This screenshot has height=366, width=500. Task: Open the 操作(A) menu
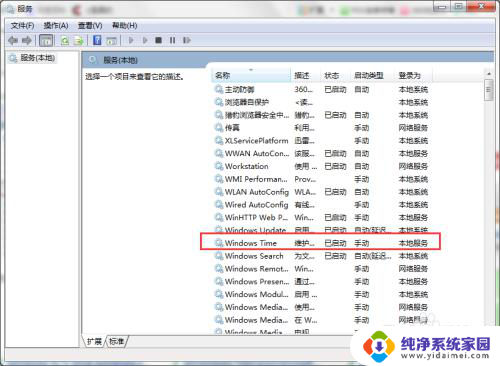56,26
